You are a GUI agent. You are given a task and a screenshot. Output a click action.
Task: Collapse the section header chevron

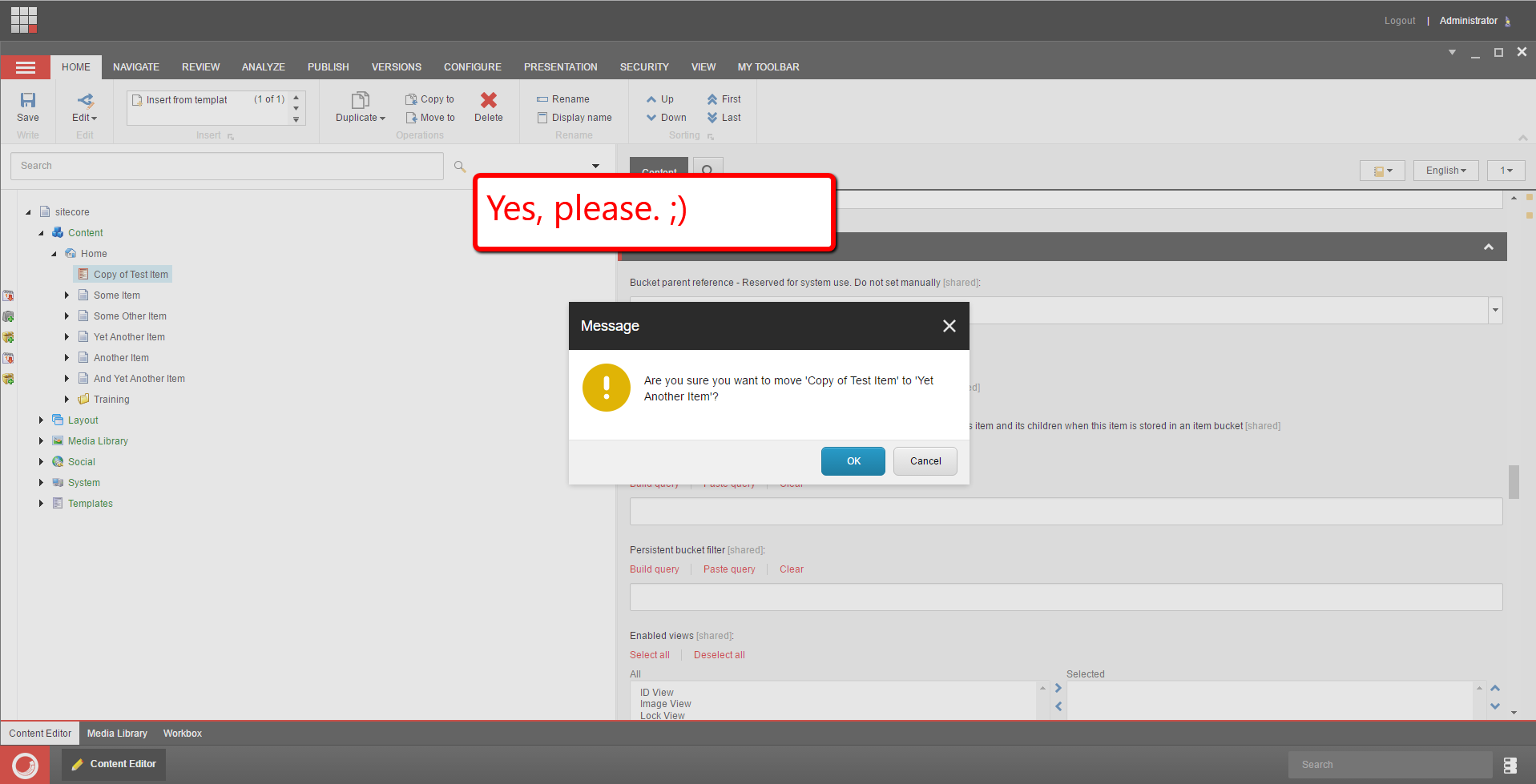[1488, 247]
